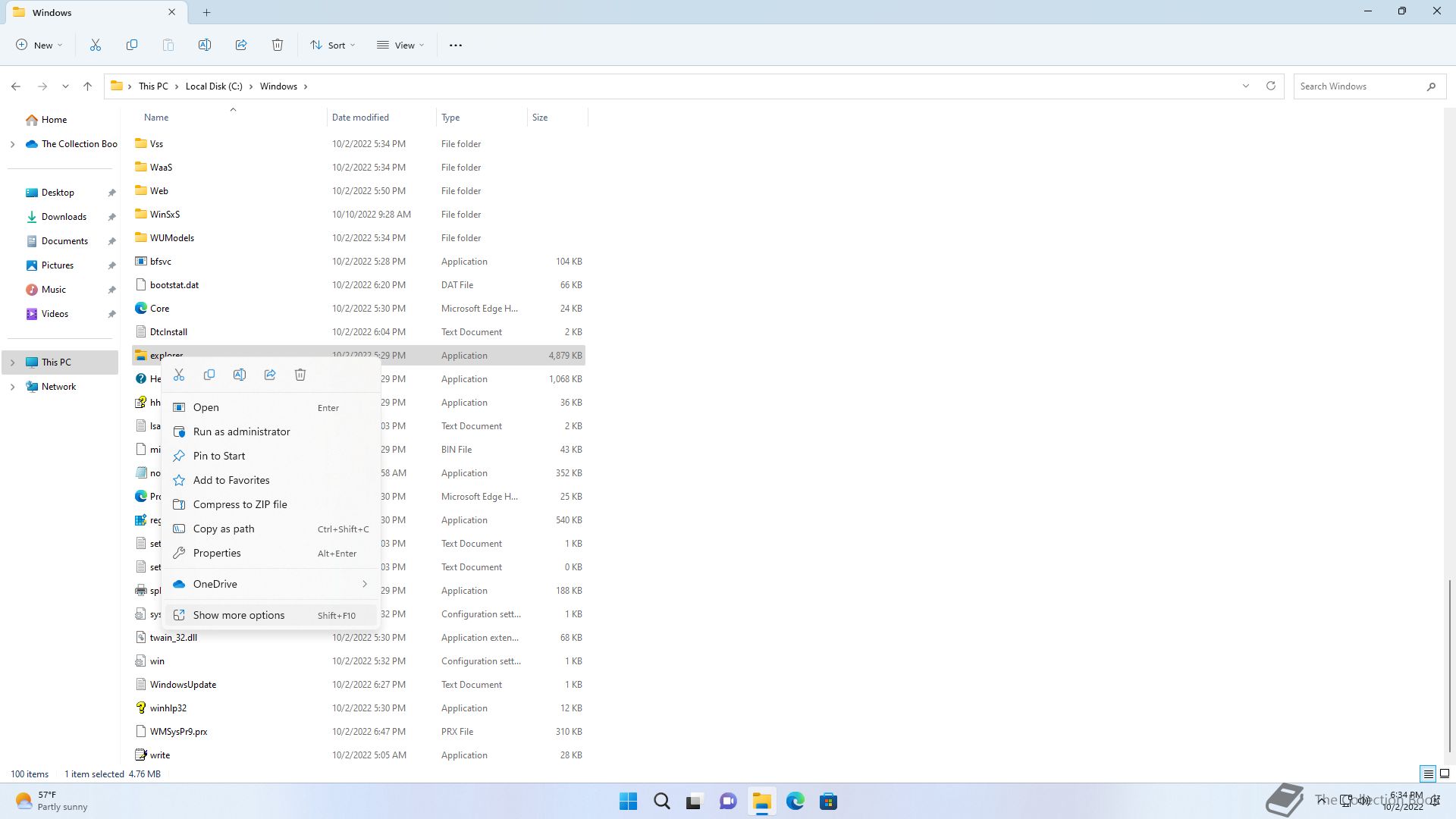Open Chat app from taskbar
1456x819 pixels.
tap(728, 802)
